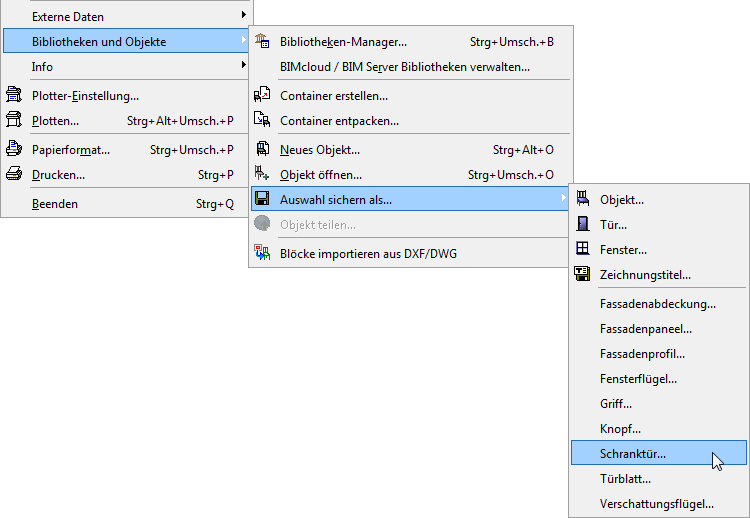Click the window icon beside Fenster...
This screenshot has width=750, height=518.
[583, 248]
